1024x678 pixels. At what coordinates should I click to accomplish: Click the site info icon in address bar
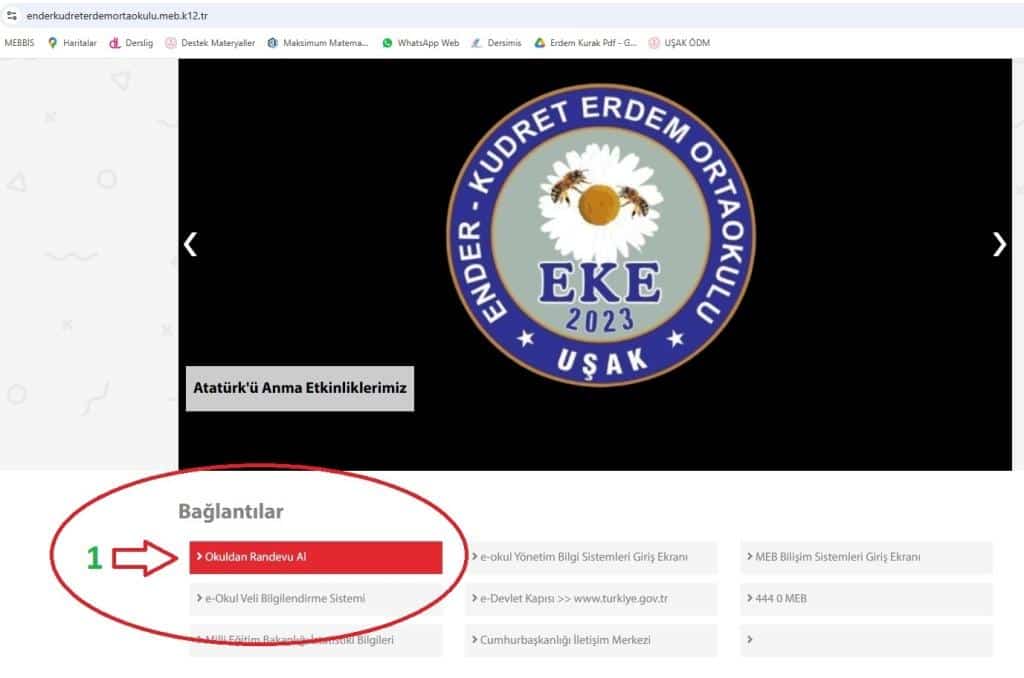12,15
